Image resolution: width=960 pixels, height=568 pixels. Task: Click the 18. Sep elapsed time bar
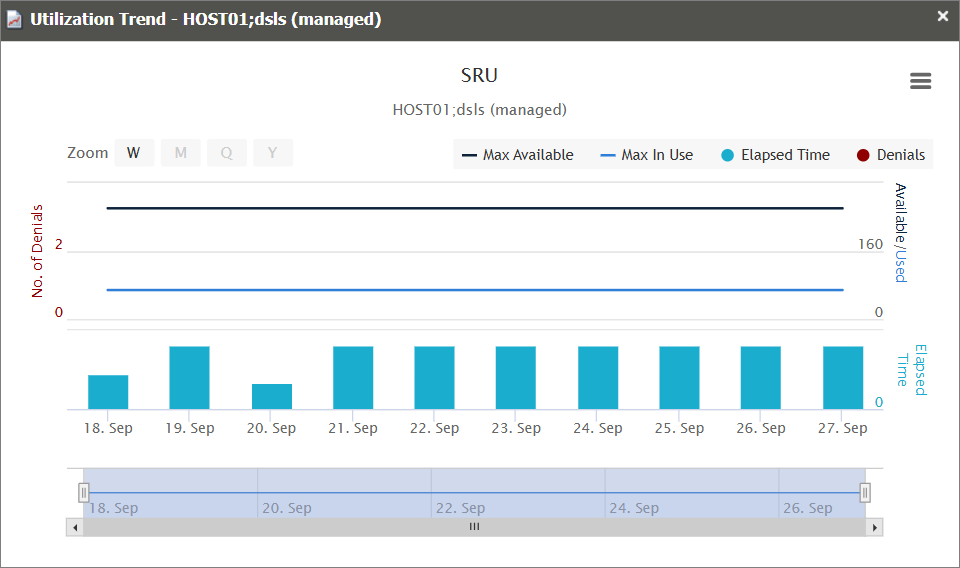[108, 392]
